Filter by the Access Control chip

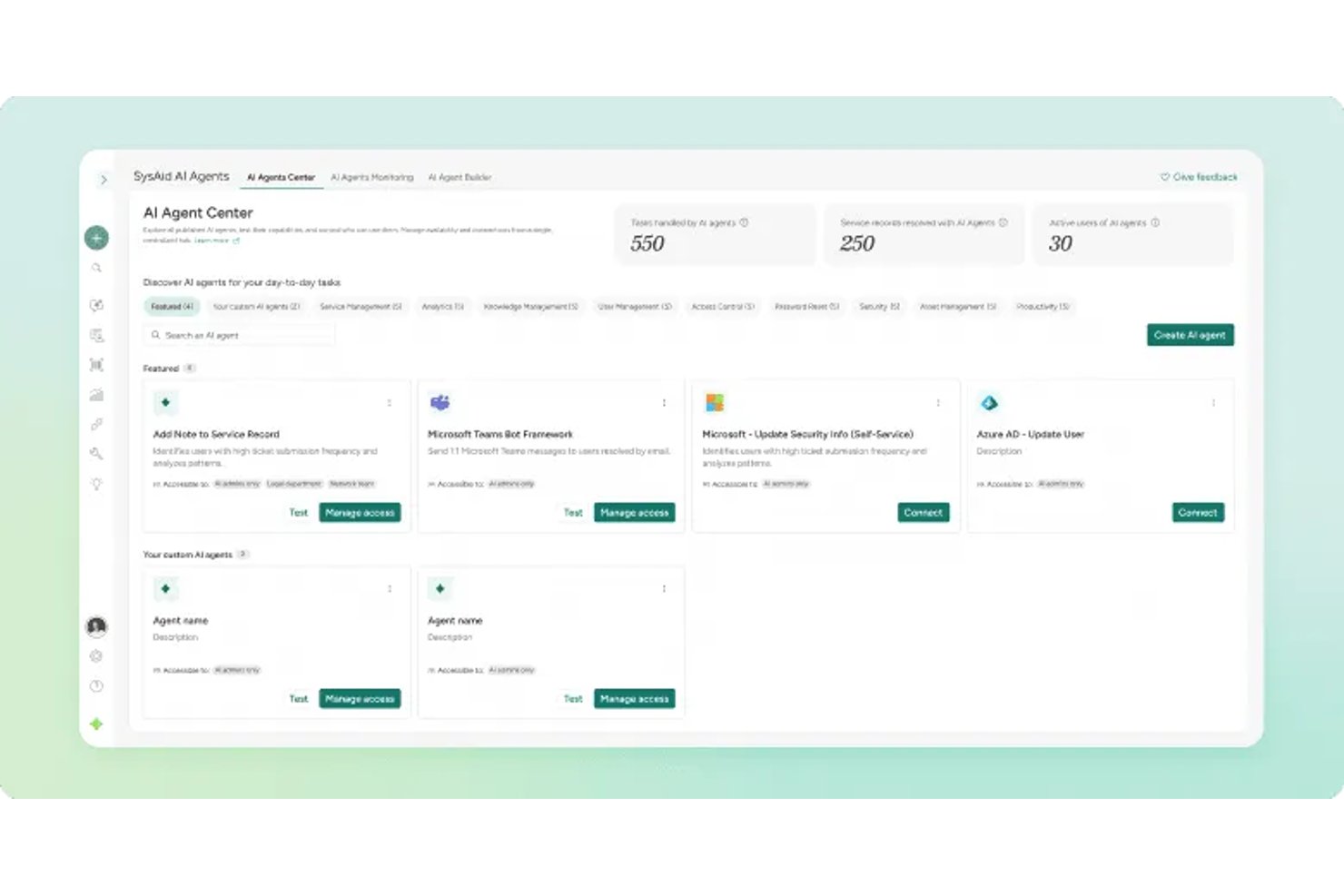pyautogui.click(x=723, y=307)
